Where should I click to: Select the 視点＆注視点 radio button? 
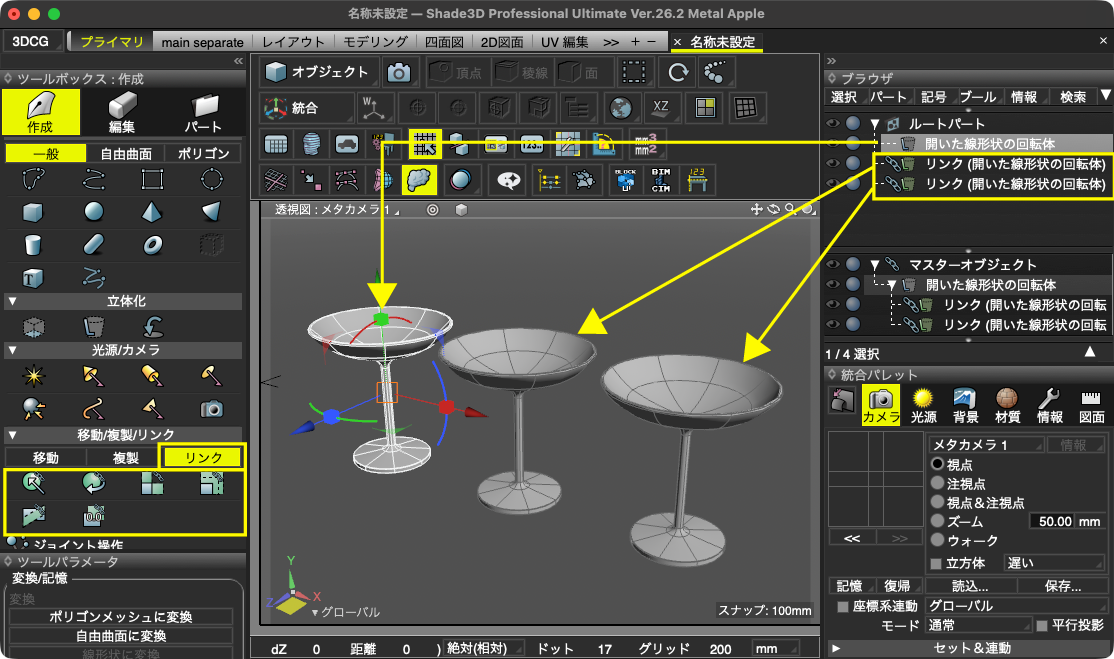click(x=937, y=503)
